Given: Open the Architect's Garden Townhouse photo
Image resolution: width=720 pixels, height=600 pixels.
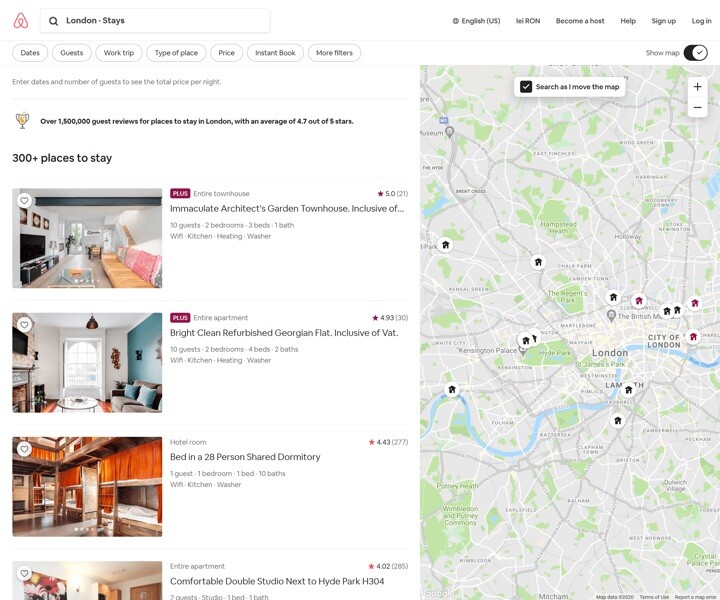Looking at the screenshot, I should [87, 238].
